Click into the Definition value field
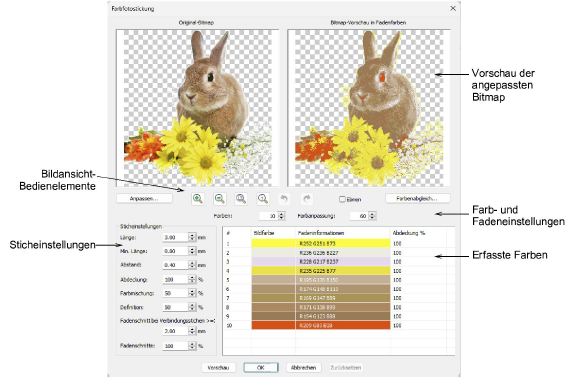This screenshot has width=572, height=392. click(x=176, y=307)
